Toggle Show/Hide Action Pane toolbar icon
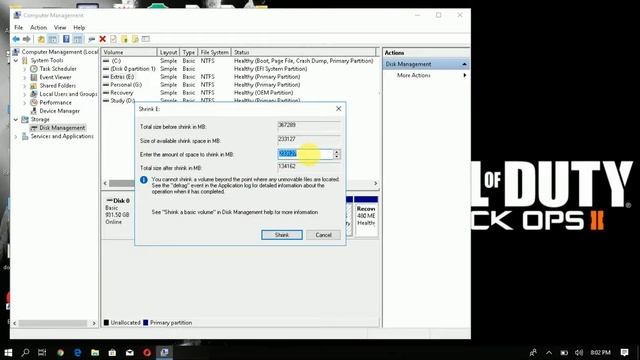The image size is (640, 360). tap(78, 39)
